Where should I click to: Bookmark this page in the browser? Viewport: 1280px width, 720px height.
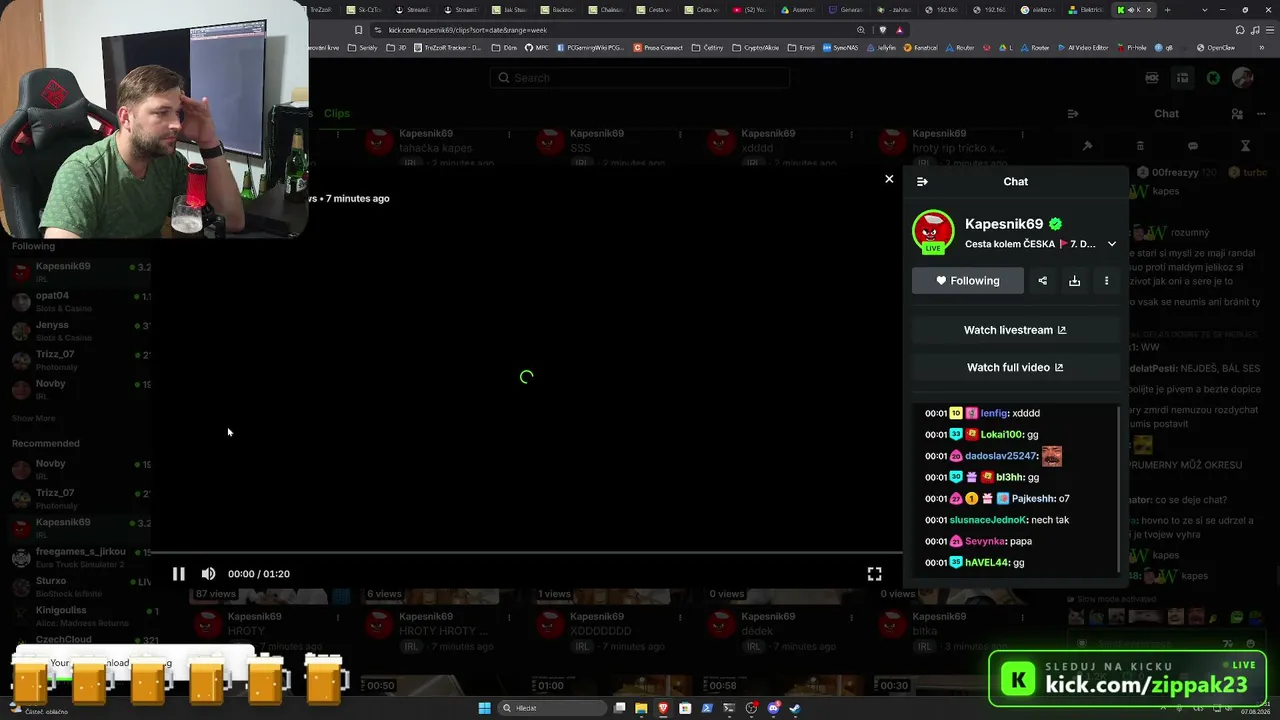click(x=358, y=30)
